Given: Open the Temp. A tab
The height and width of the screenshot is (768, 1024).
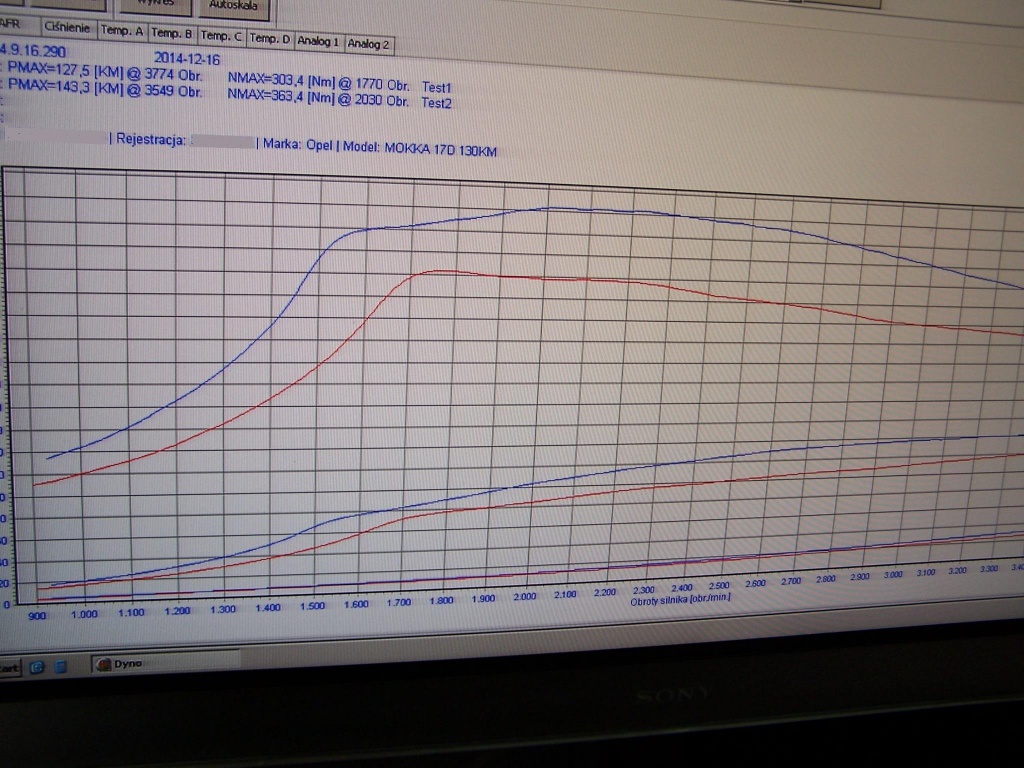Looking at the screenshot, I should click(x=122, y=31).
